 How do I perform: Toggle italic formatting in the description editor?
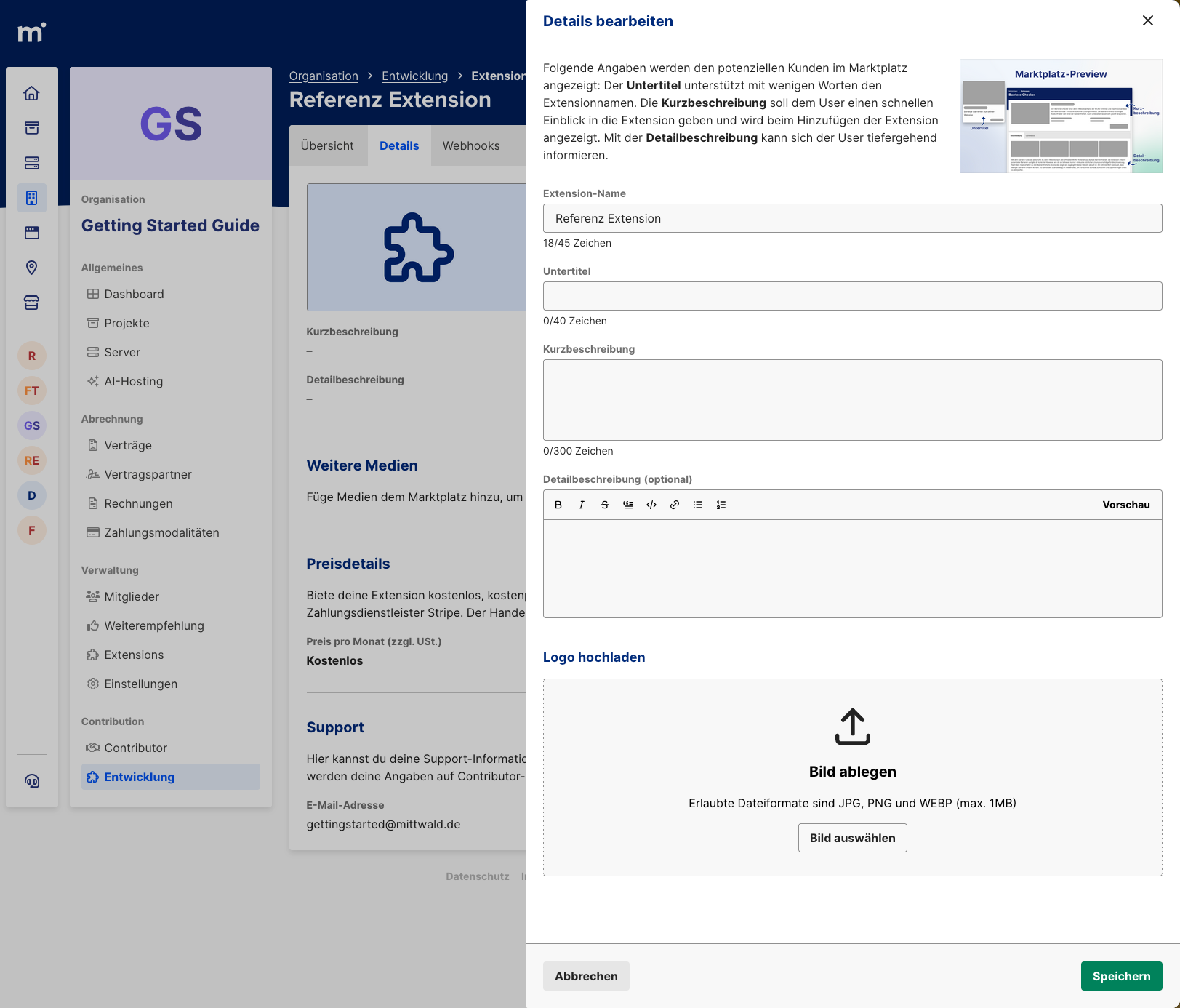tap(581, 504)
